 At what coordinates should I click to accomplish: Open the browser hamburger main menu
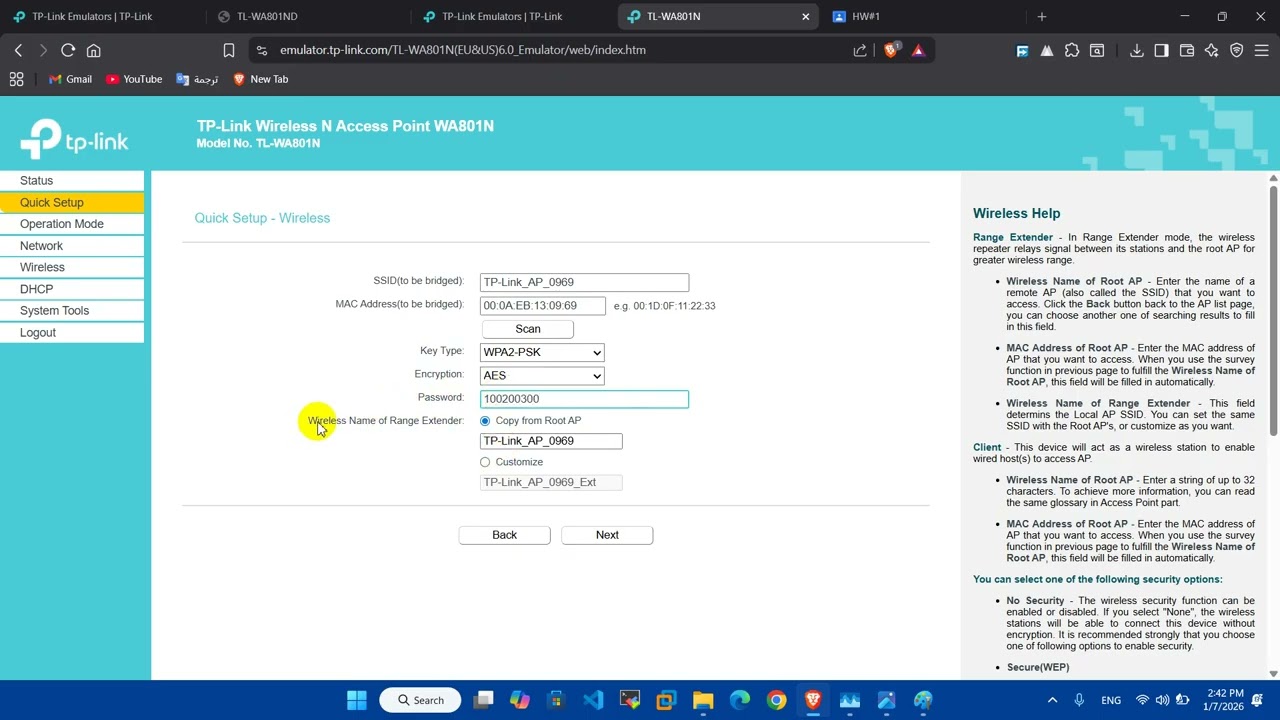click(x=1262, y=50)
